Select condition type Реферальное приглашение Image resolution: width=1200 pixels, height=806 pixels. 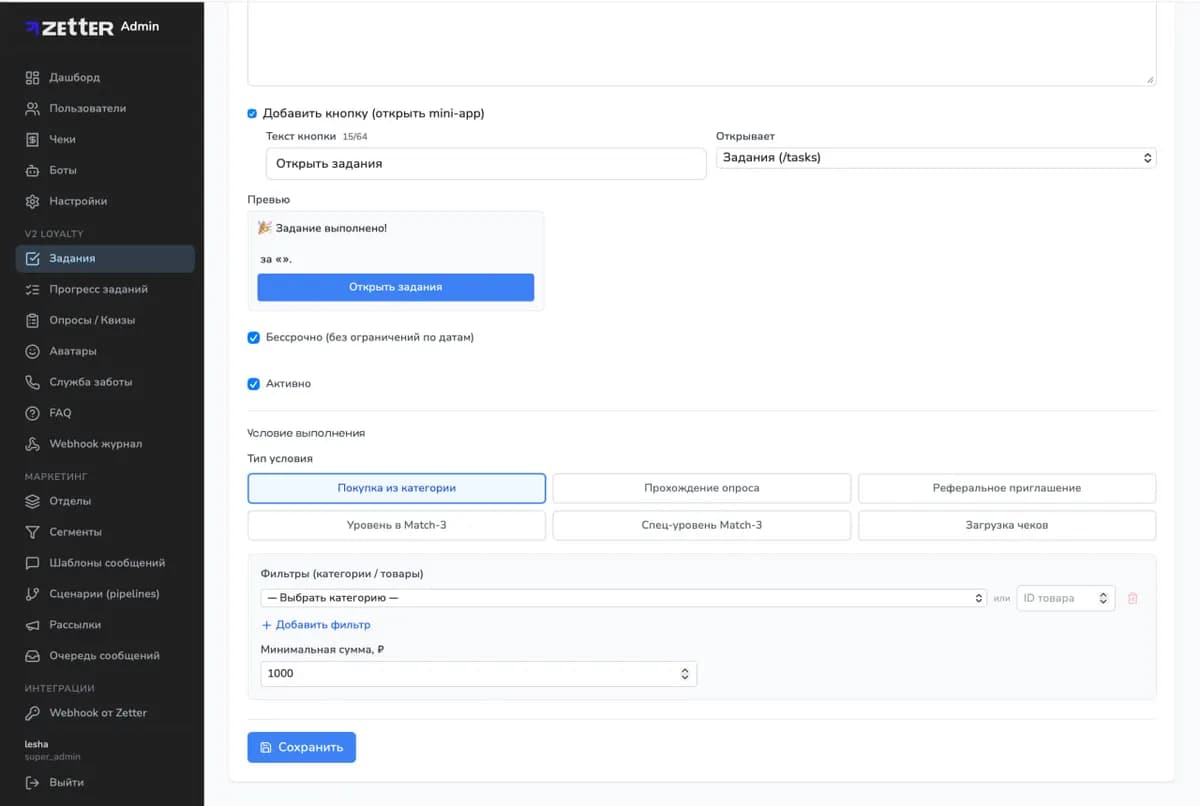[x=1007, y=488]
